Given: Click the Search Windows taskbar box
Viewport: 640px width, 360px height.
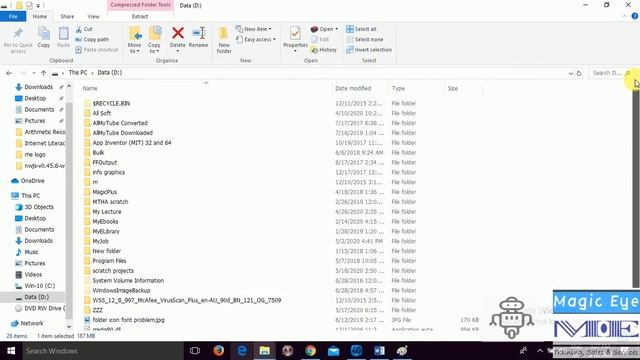Looking at the screenshot, I should (102, 351).
